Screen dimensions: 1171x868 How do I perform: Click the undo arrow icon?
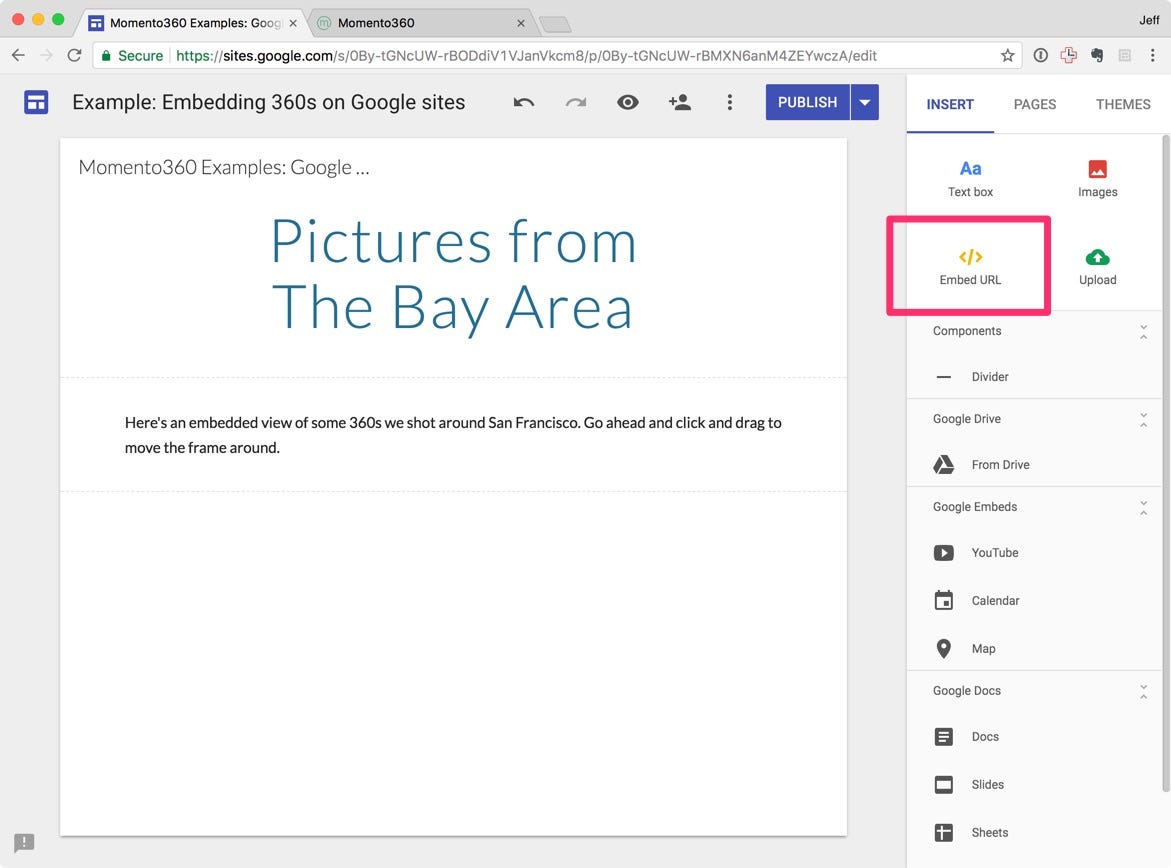coord(524,102)
